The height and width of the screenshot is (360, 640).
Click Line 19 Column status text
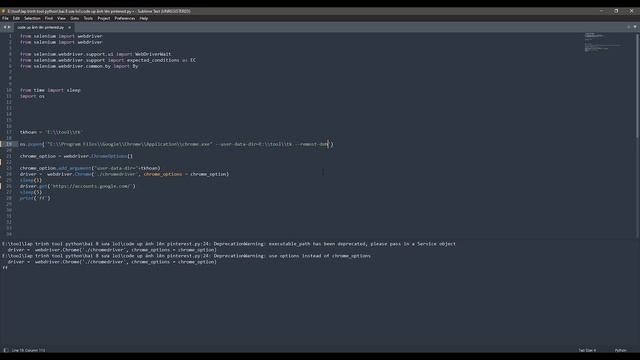(x=29, y=350)
